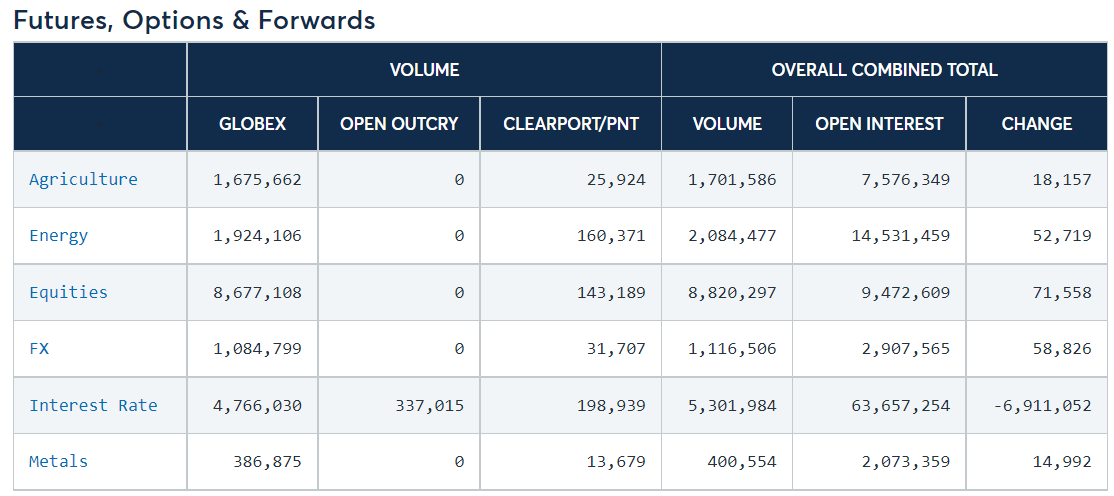This screenshot has height=496, width=1114.
Task: Click the OPEN OUTCRY column header
Action: point(399,124)
